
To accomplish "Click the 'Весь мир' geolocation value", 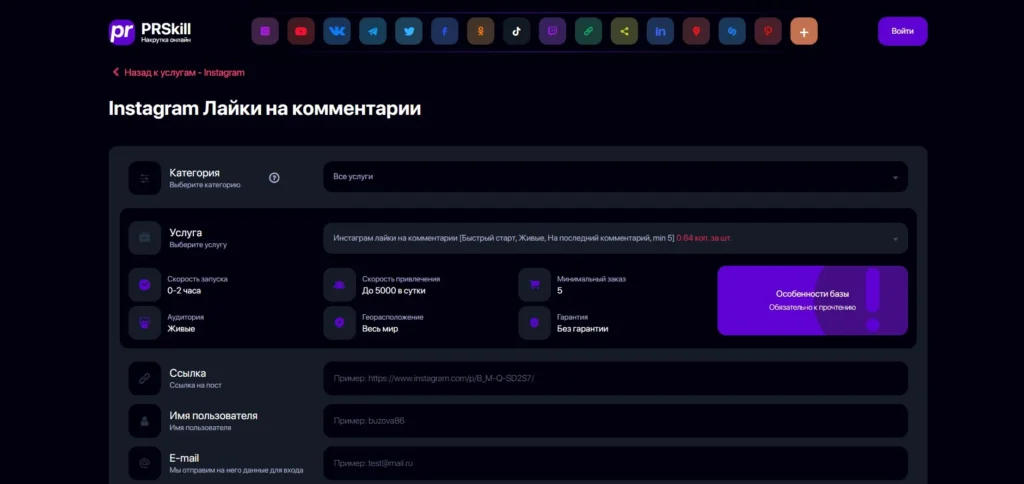I will (x=380, y=329).
